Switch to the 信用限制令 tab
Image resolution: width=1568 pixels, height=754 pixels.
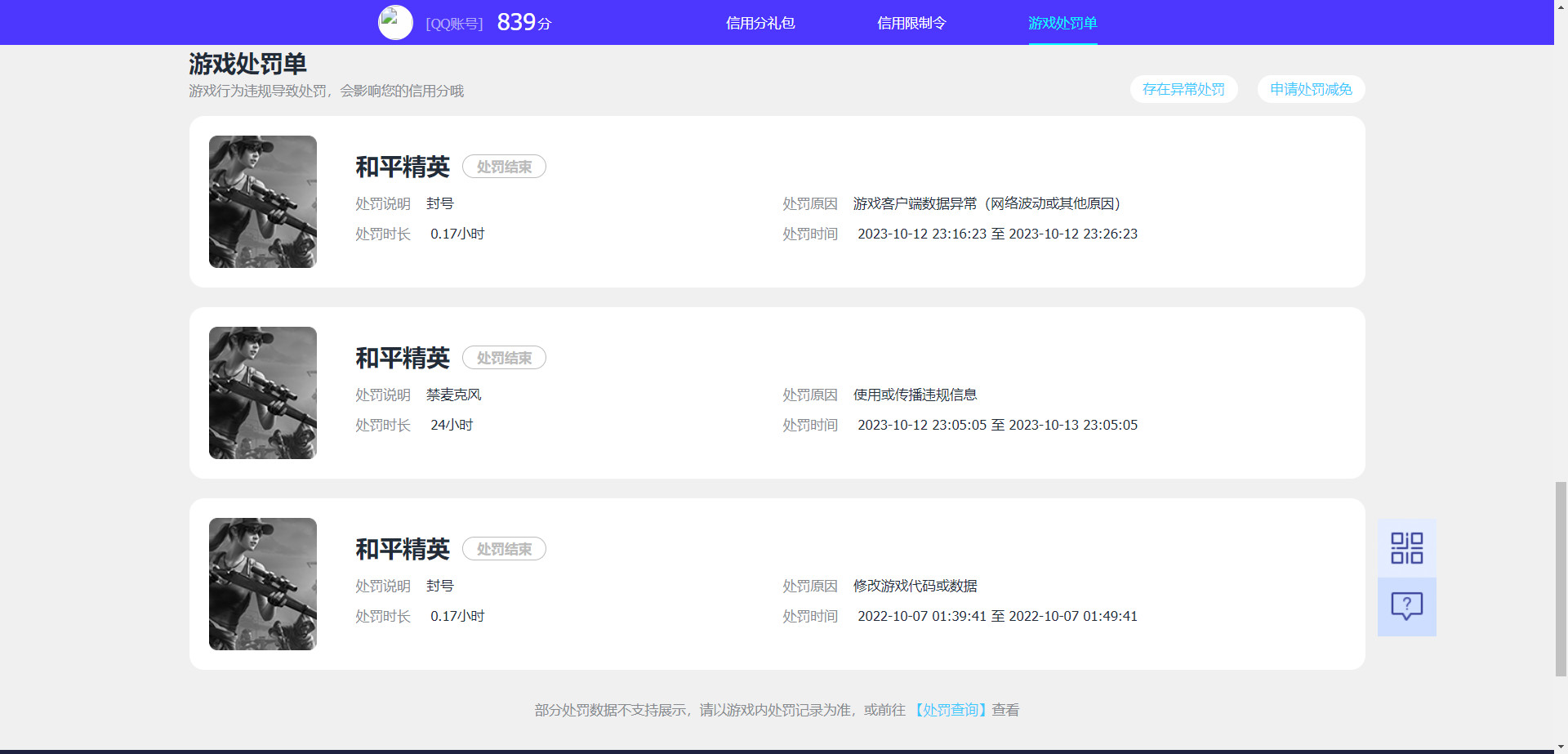[911, 23]
